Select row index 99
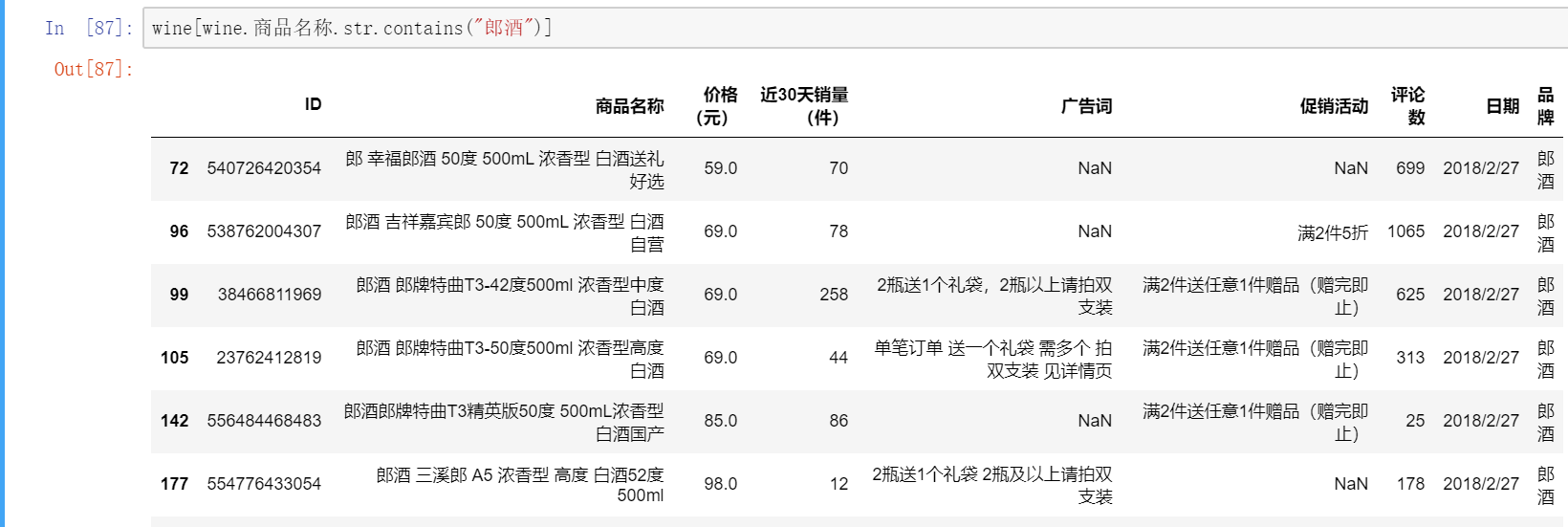This screenshot has height=527, width=1568. (x=179, y=295)
